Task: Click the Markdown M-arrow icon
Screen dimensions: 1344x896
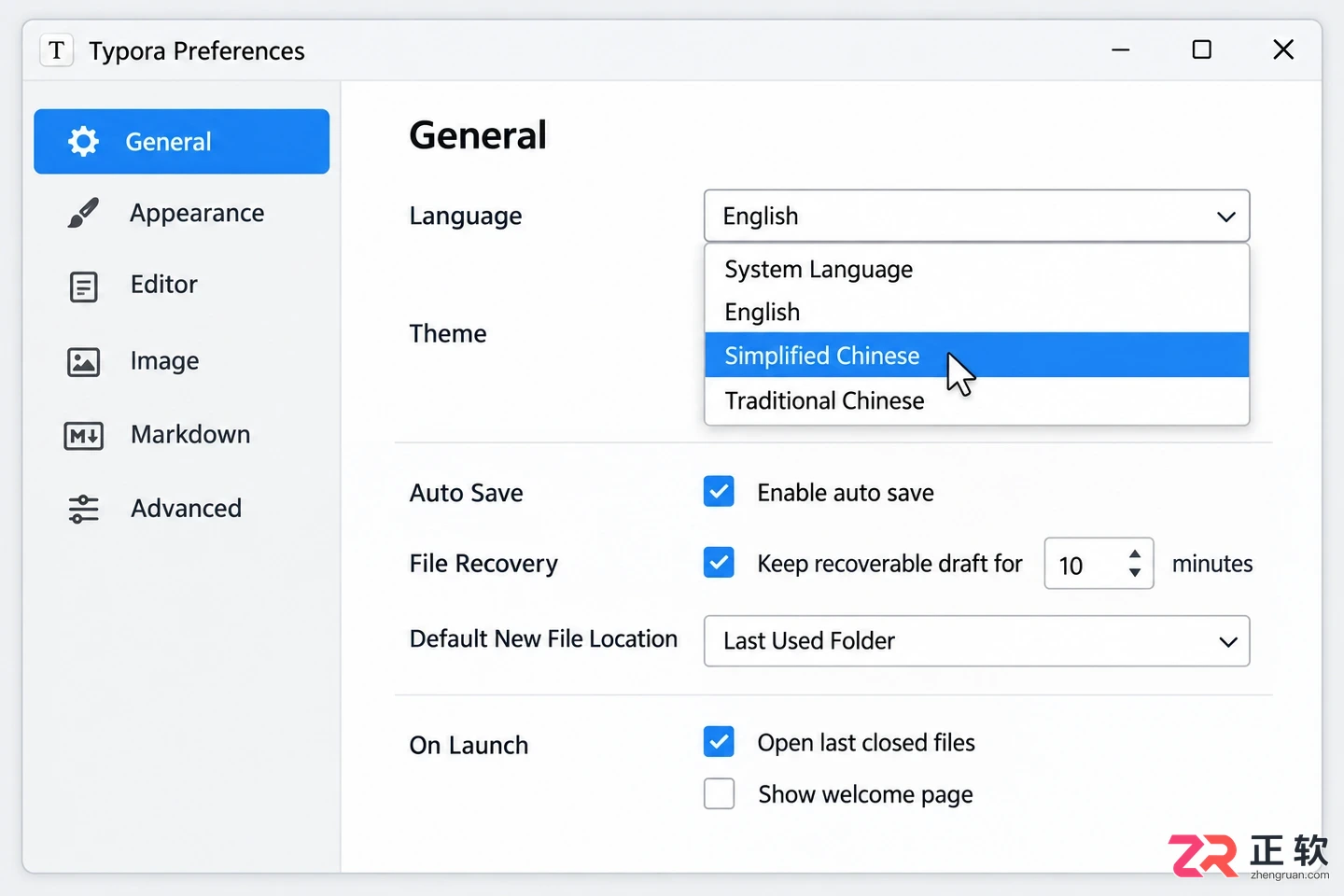Action: tap(83, 436)
